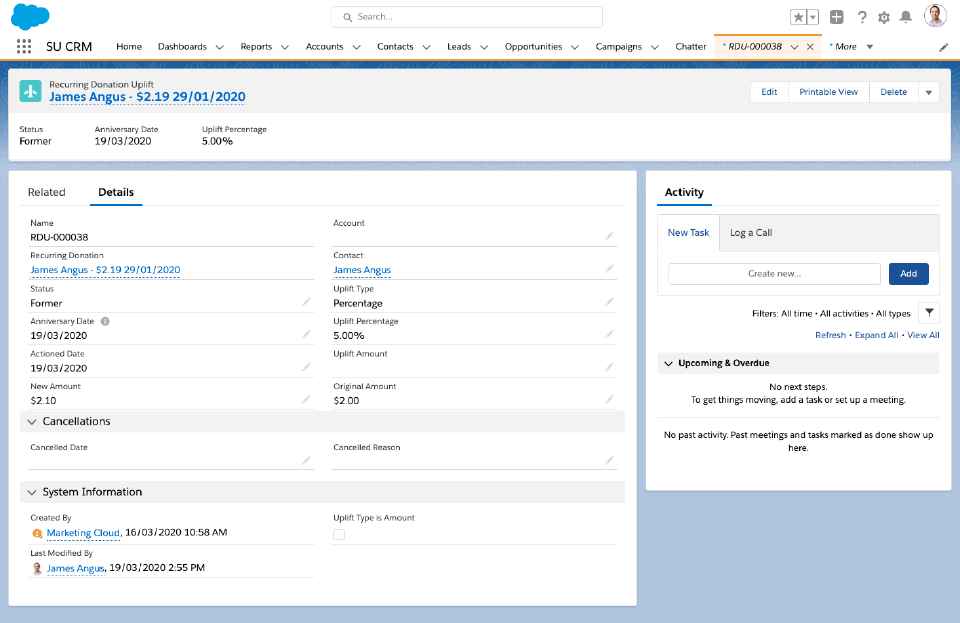Collapse the Upcoming & Overdue section
Image resolution: width=960 pixels, height=623 pixels.
pyautogui.click(x=668, y=363)
